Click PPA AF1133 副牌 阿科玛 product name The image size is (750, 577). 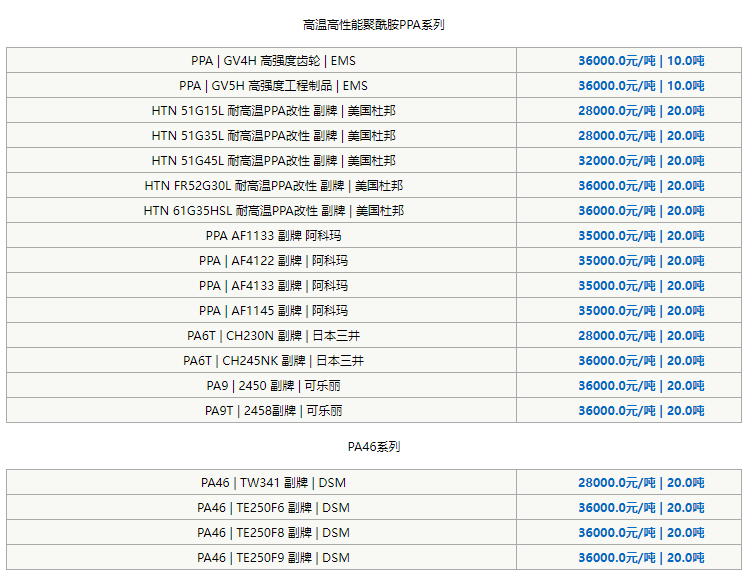273,235
